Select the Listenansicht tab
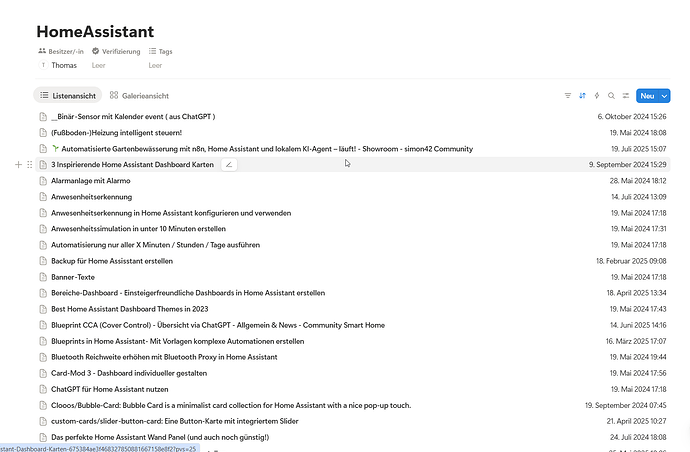 66,95
